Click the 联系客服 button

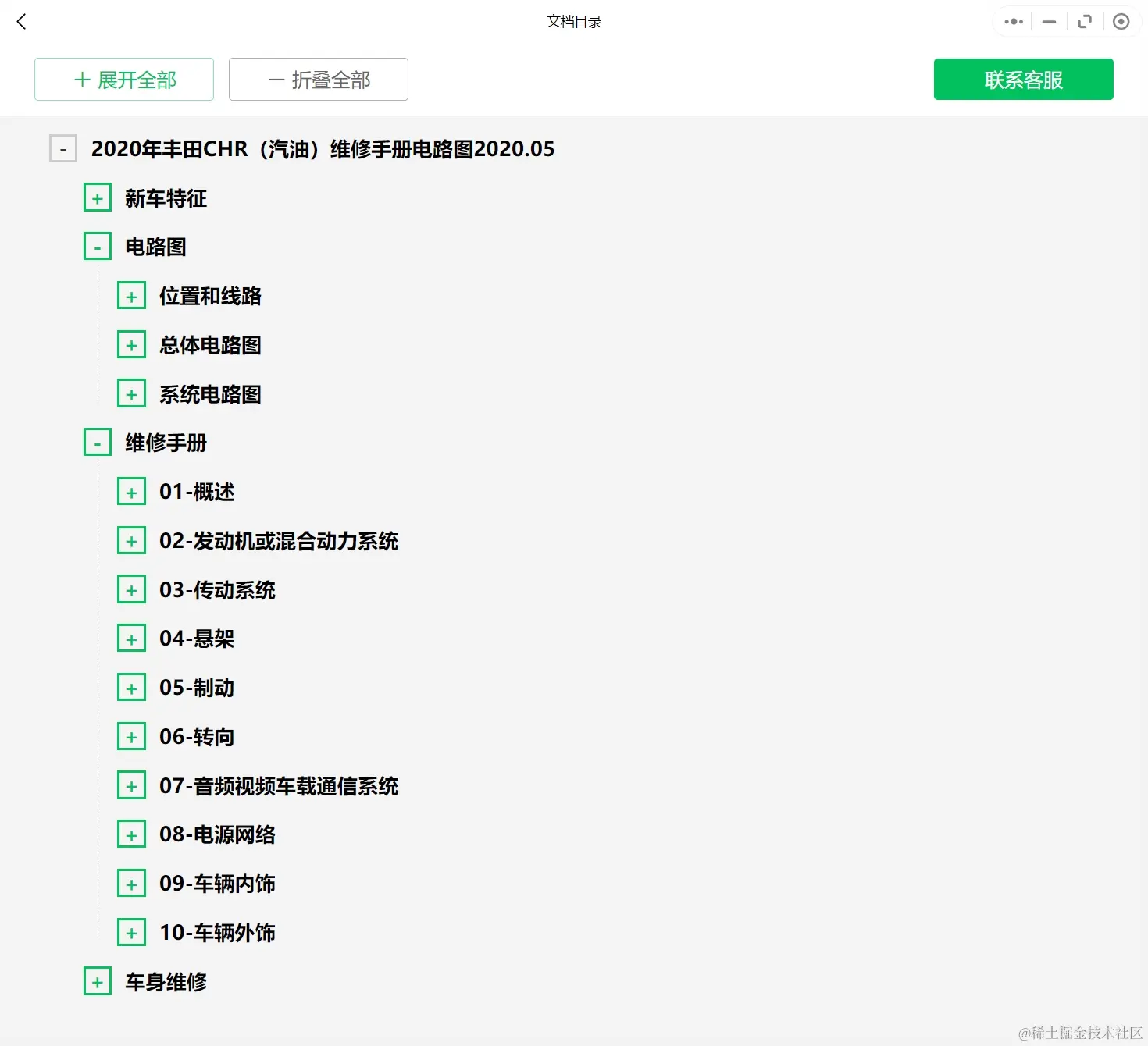pyautogui.click(x=1023, y=79)
